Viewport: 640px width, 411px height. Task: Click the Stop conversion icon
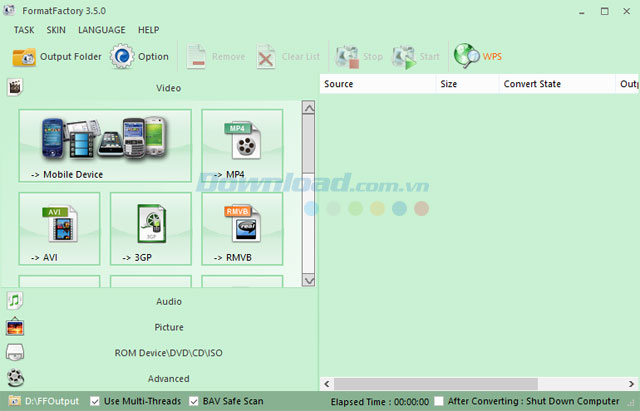pyautogui.click(x=347, y=56)
